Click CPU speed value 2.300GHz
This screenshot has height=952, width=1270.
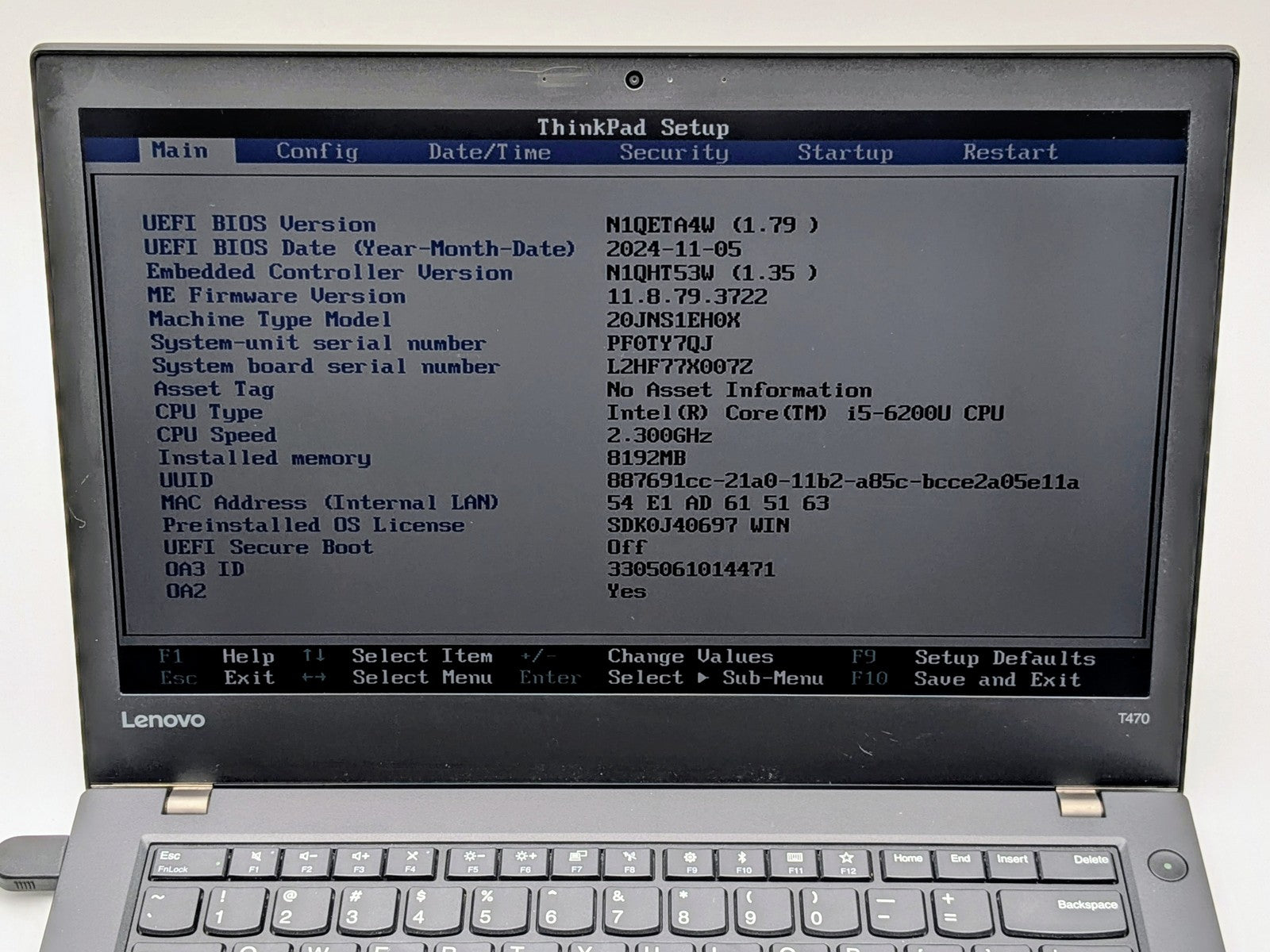[x=660, y=436]
